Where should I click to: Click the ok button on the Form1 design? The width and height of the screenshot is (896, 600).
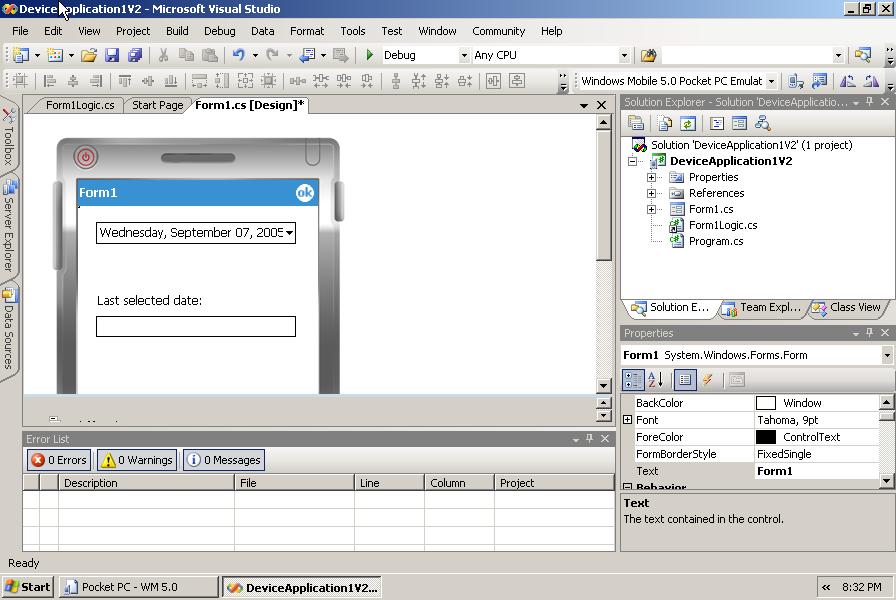pos(304,193)
